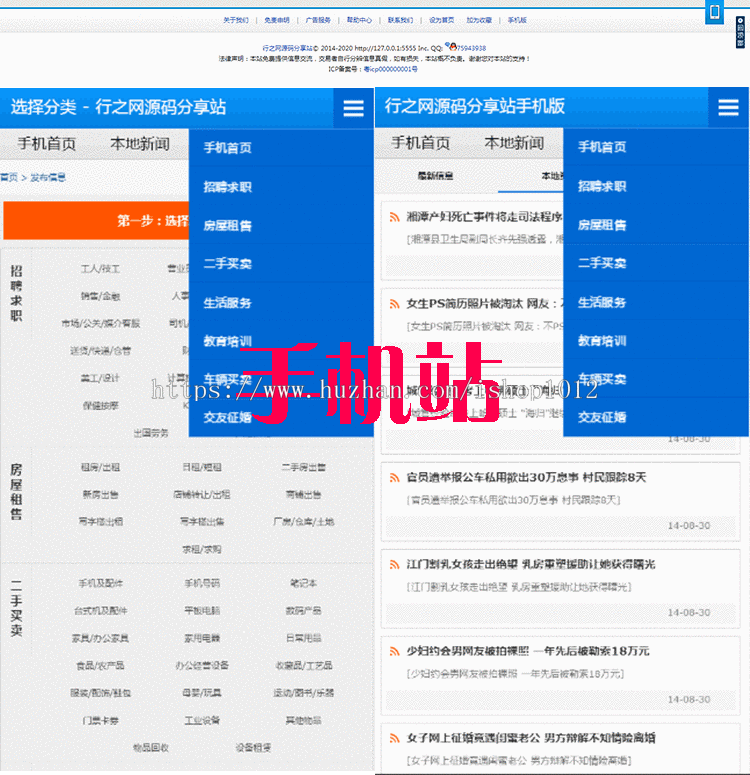
Task: Open 本地新闻 tab in left panel nav bar
Action: point(140,144)
